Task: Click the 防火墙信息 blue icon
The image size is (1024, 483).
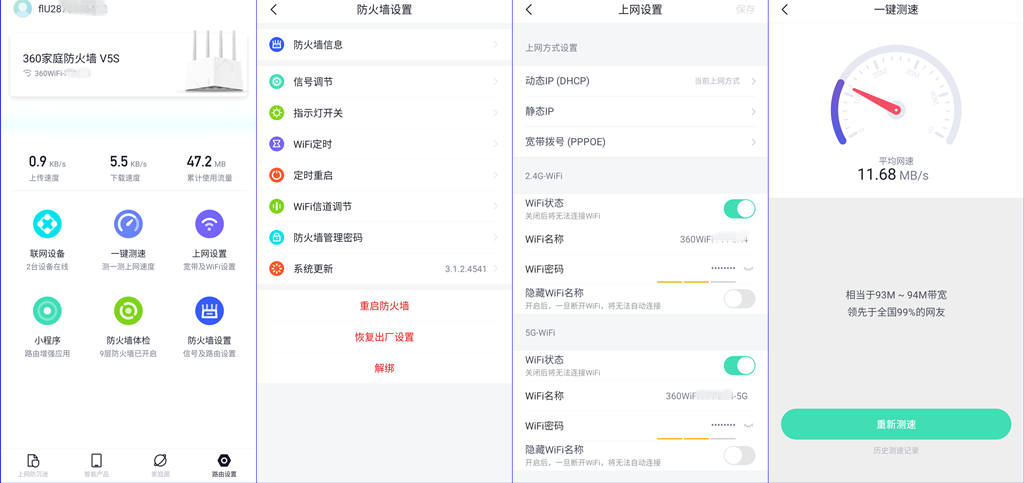Action: [x=277, y=44]
